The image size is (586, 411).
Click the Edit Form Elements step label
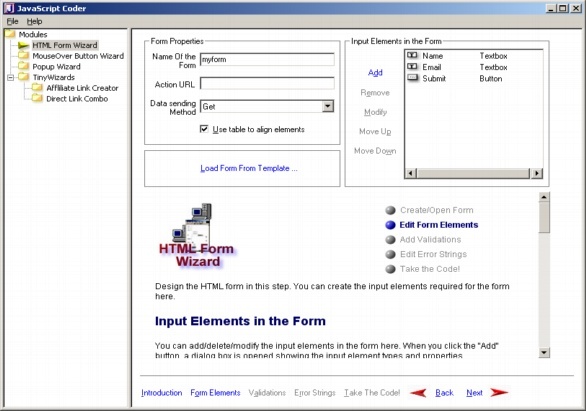[439, 225]
